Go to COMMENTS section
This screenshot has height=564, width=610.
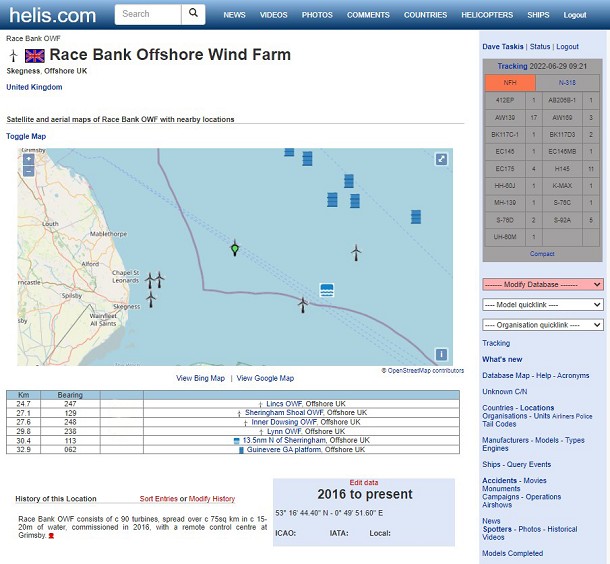point(368,15)
